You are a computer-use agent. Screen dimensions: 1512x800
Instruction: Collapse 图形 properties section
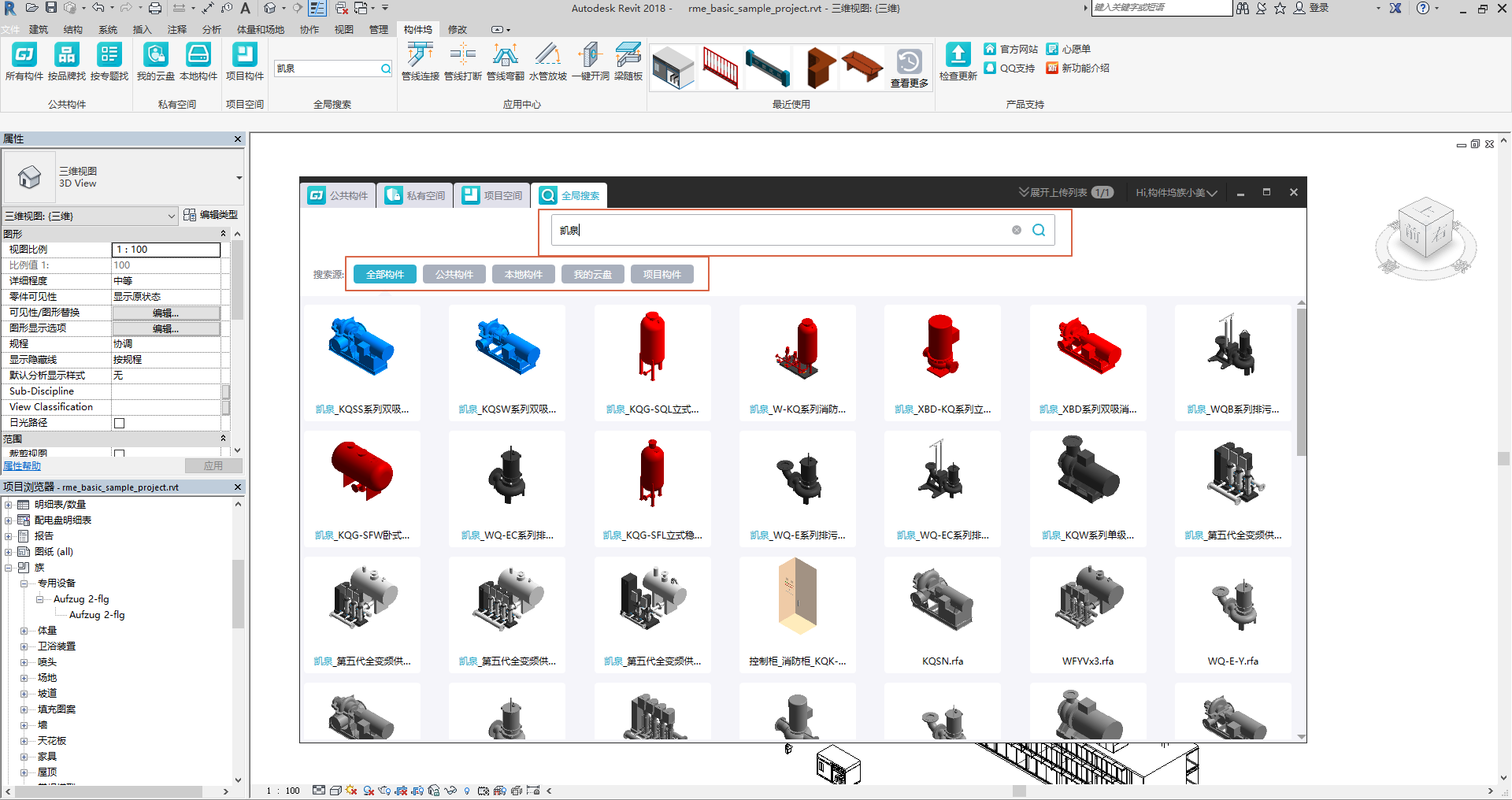pos(223,234)
